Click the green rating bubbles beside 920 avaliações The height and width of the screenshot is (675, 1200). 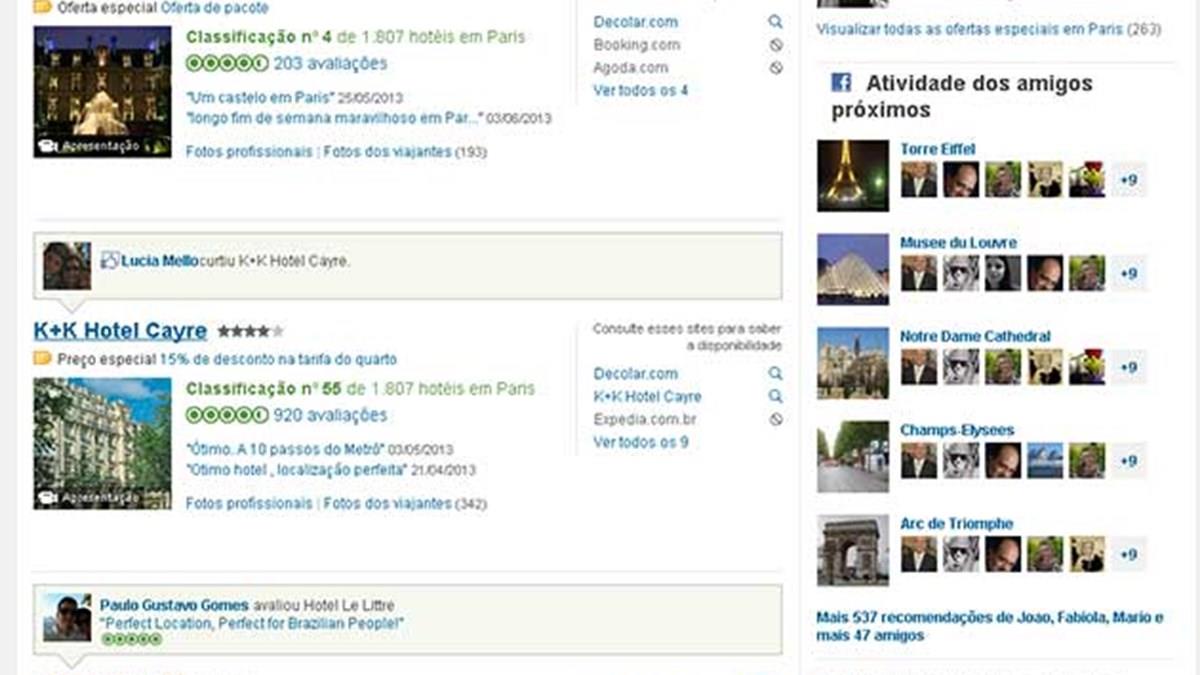[x=227, y=415]
